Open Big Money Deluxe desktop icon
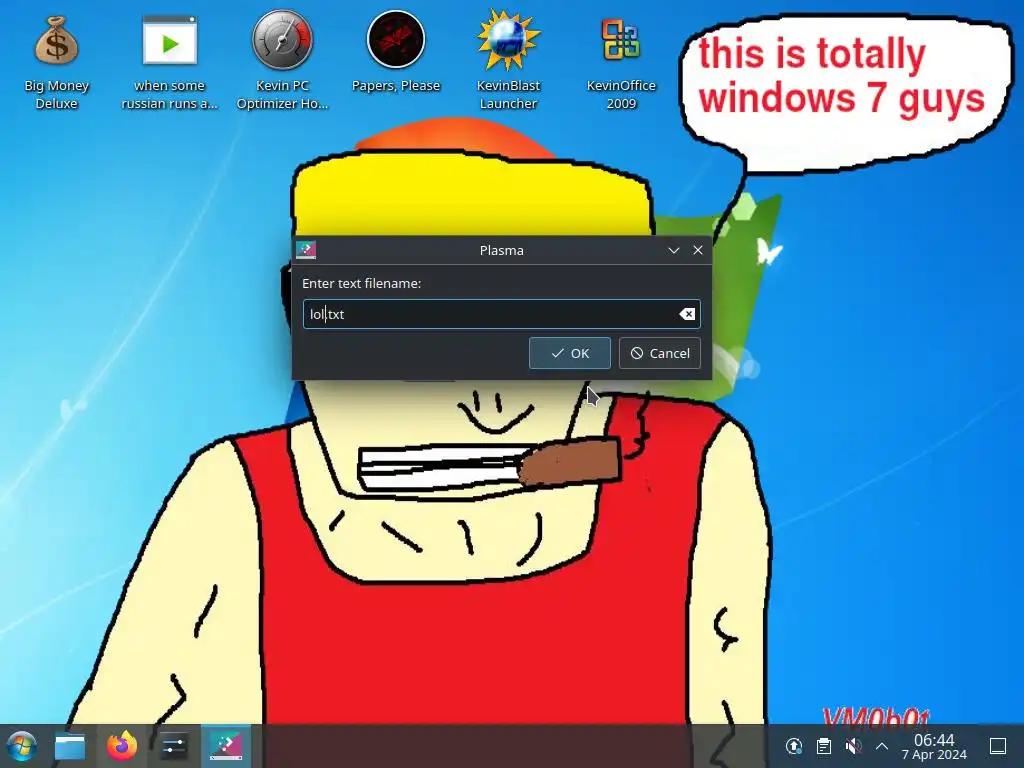Viewport: 1024px width, 768px height. click(x=56, y=62)
